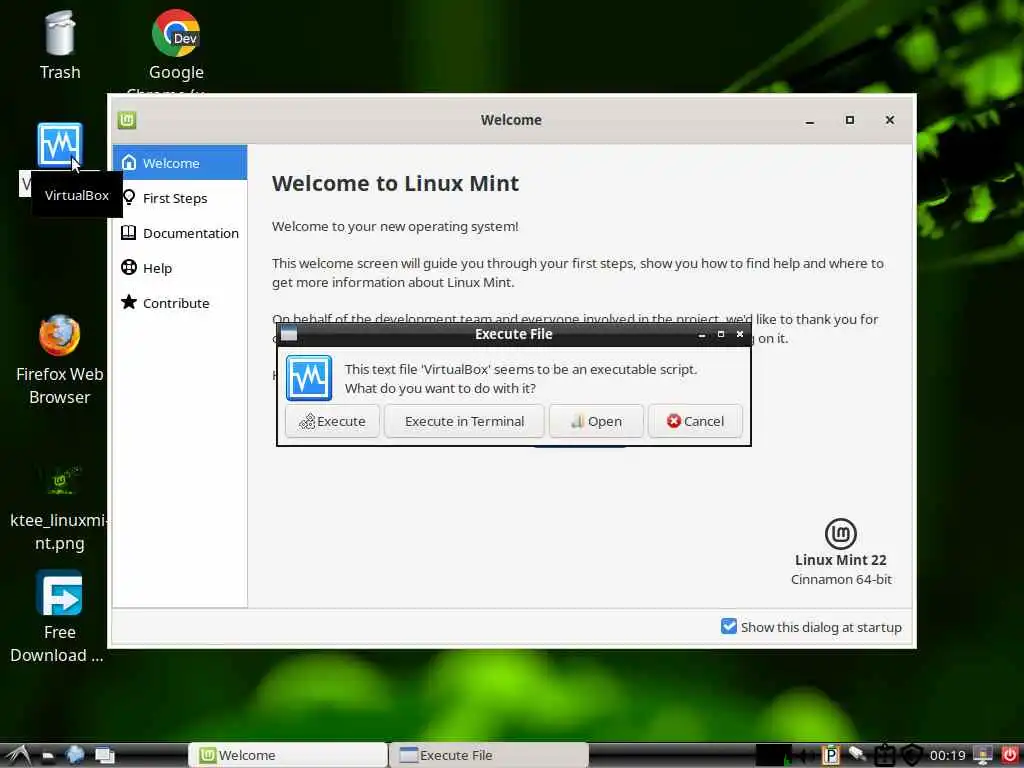Click Open button in Execute File dialog
The image size is (1024, 768).
coord(596,421)
